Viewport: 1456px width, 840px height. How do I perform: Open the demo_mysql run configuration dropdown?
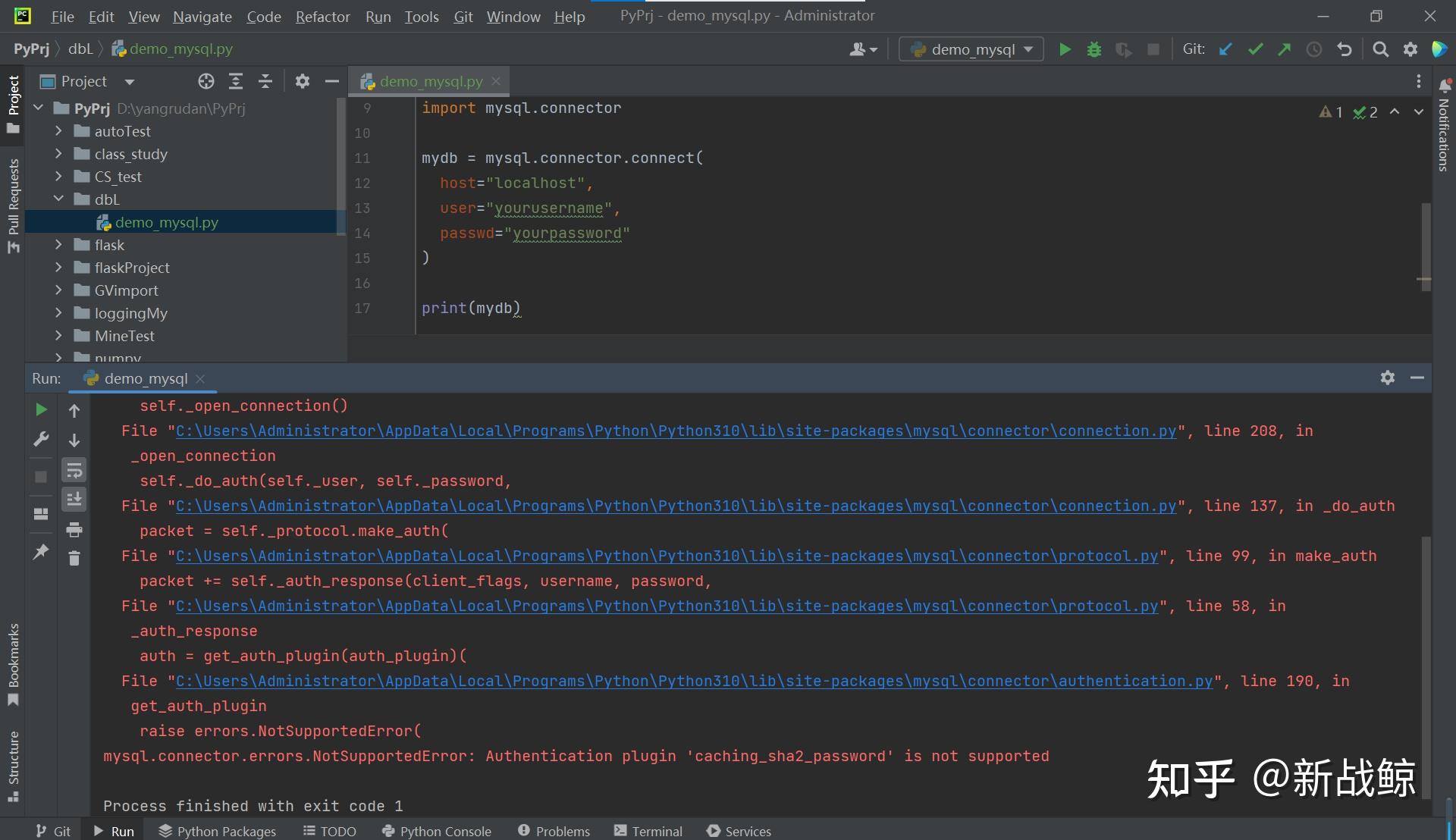[x=971, y=49]
